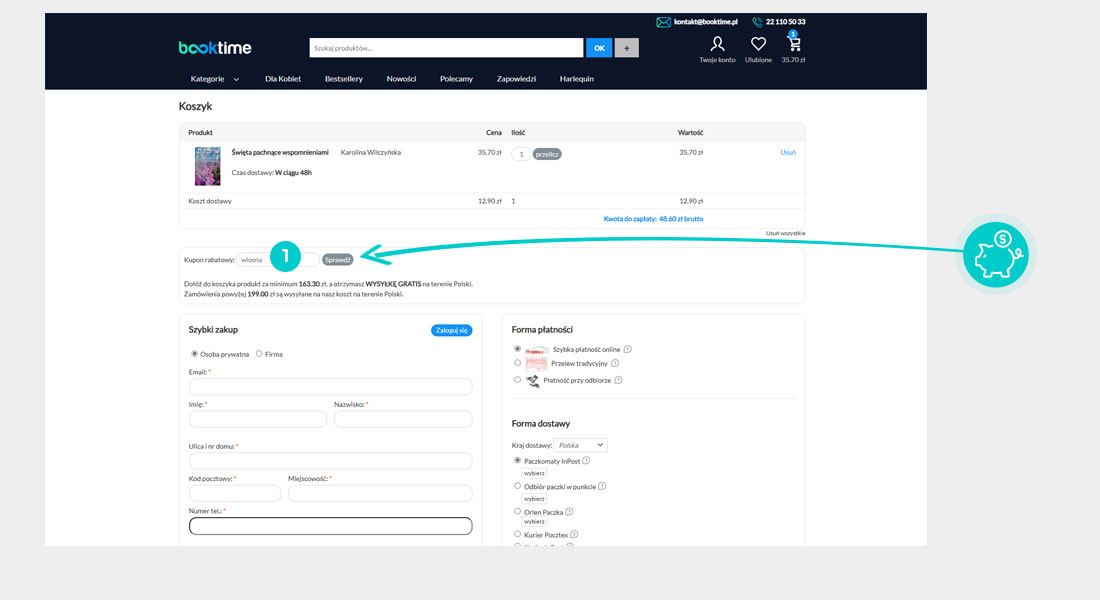The width and height of the screenshot is (1100, 600).
Task: Focus the quantity field for the book
Action: tap(521, 154)
